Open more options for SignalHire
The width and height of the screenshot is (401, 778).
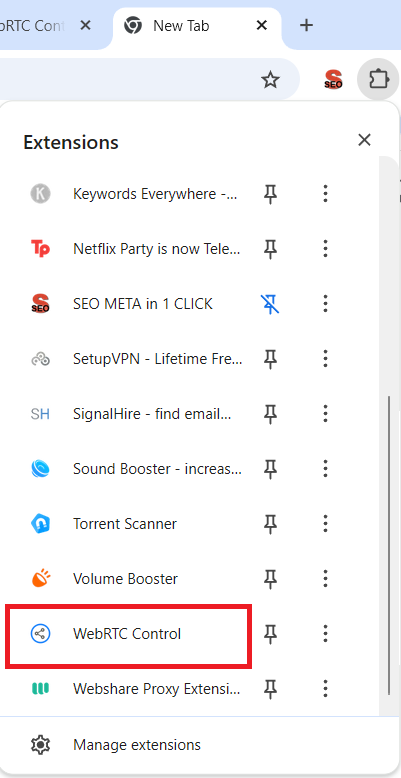tap(326, 413)
